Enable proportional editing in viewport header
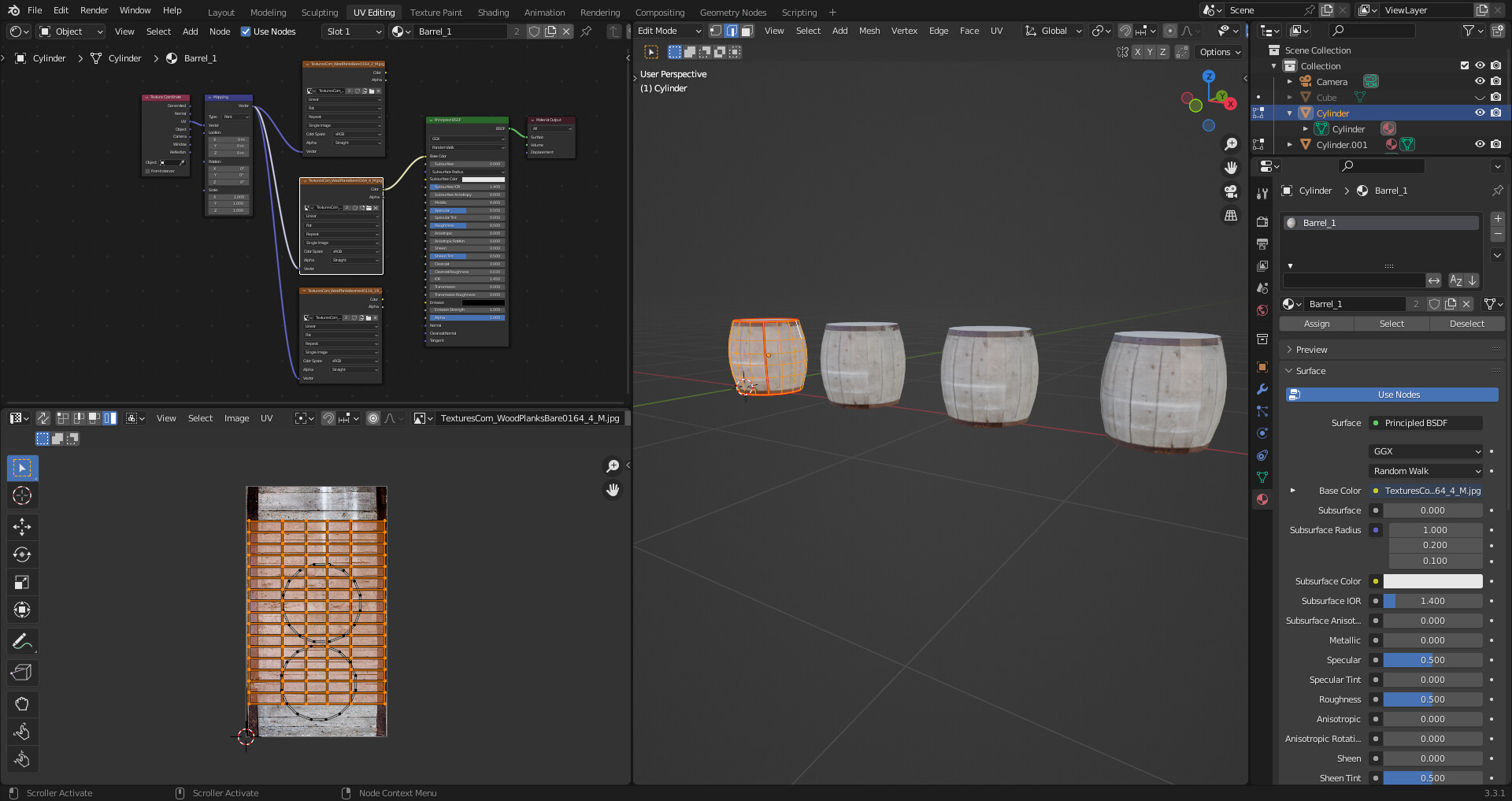1512x801 pixels. coord(1170,32)
